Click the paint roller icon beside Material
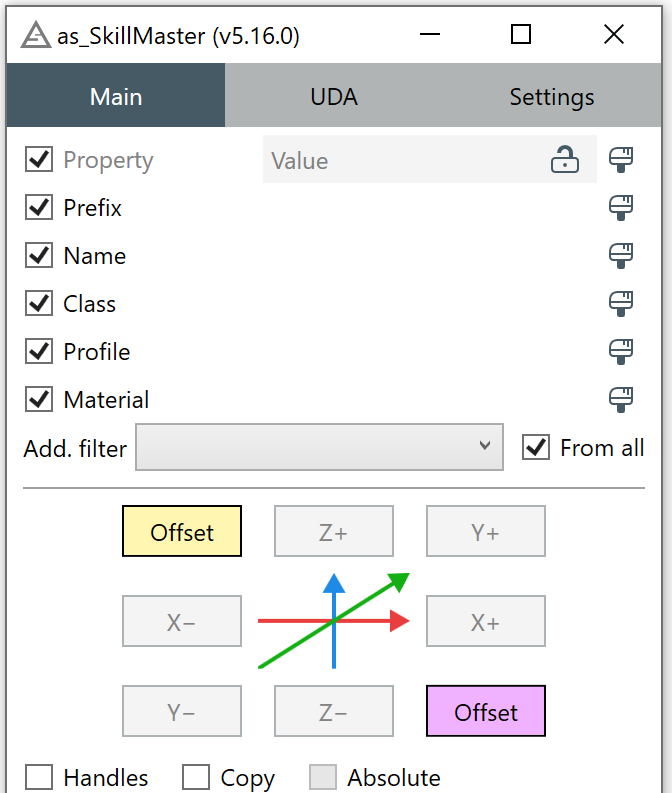Screen dimensions: 672x793 [x=621, y=400]
